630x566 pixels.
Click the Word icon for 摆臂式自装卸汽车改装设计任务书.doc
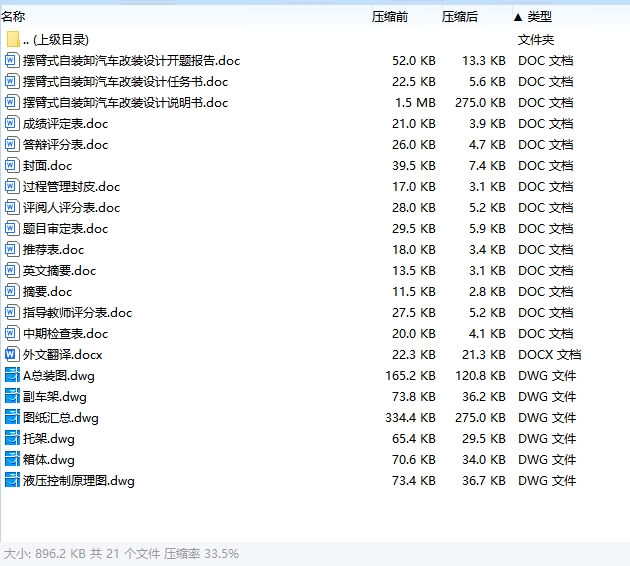click(x=12, y=81)
